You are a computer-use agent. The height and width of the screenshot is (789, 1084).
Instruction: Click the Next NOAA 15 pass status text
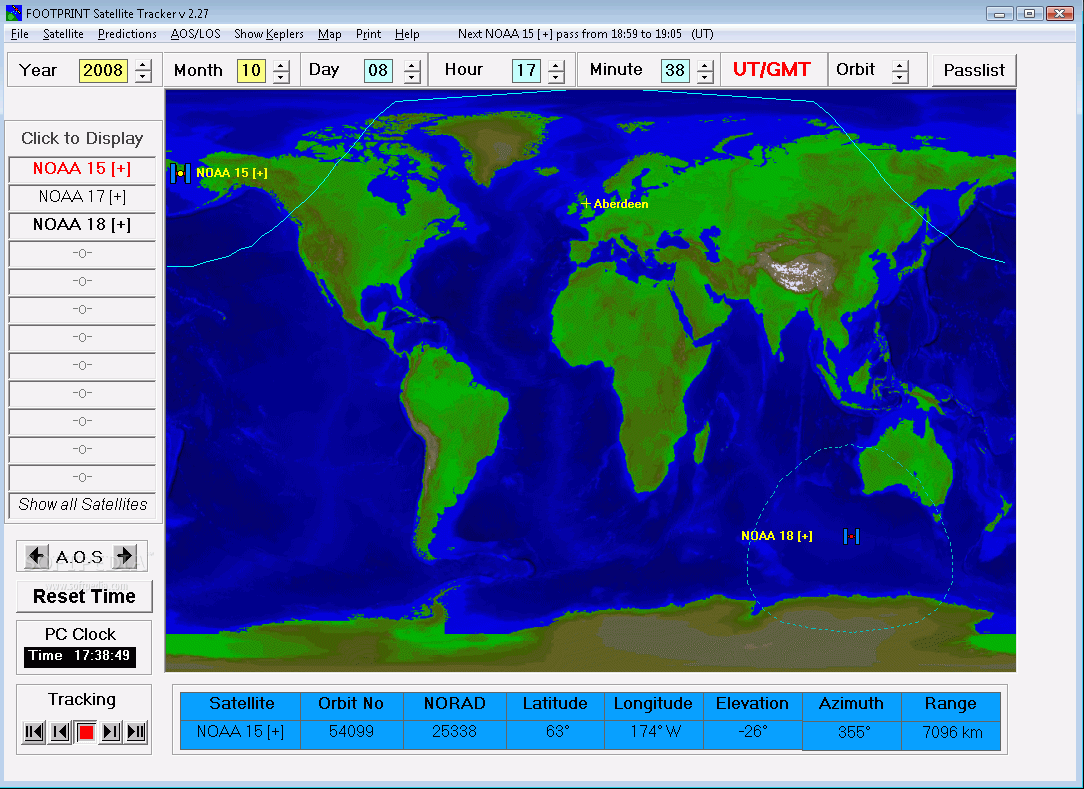[586, 34]
